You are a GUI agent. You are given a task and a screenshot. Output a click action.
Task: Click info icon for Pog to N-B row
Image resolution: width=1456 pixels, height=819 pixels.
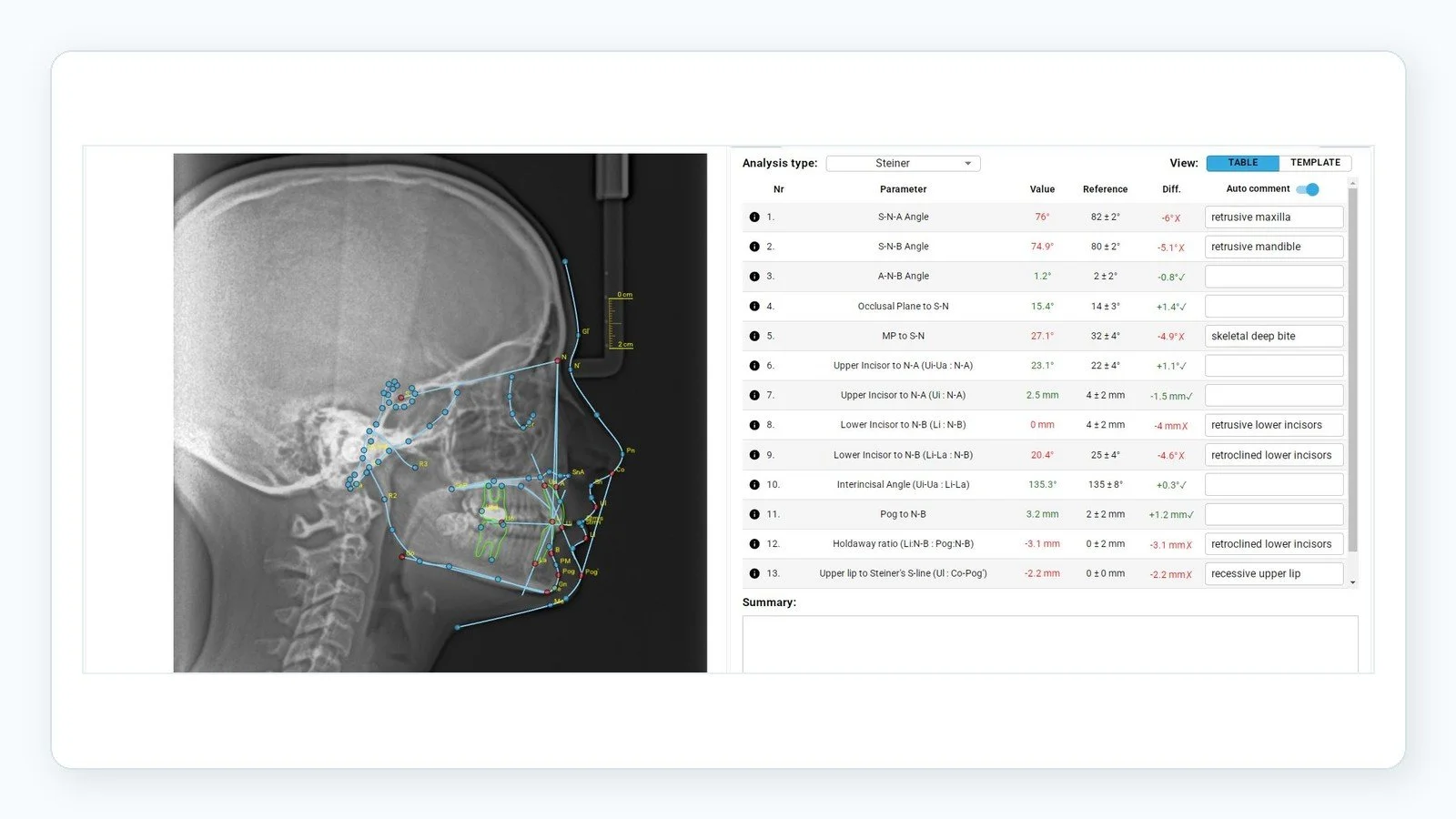[754, 514]
